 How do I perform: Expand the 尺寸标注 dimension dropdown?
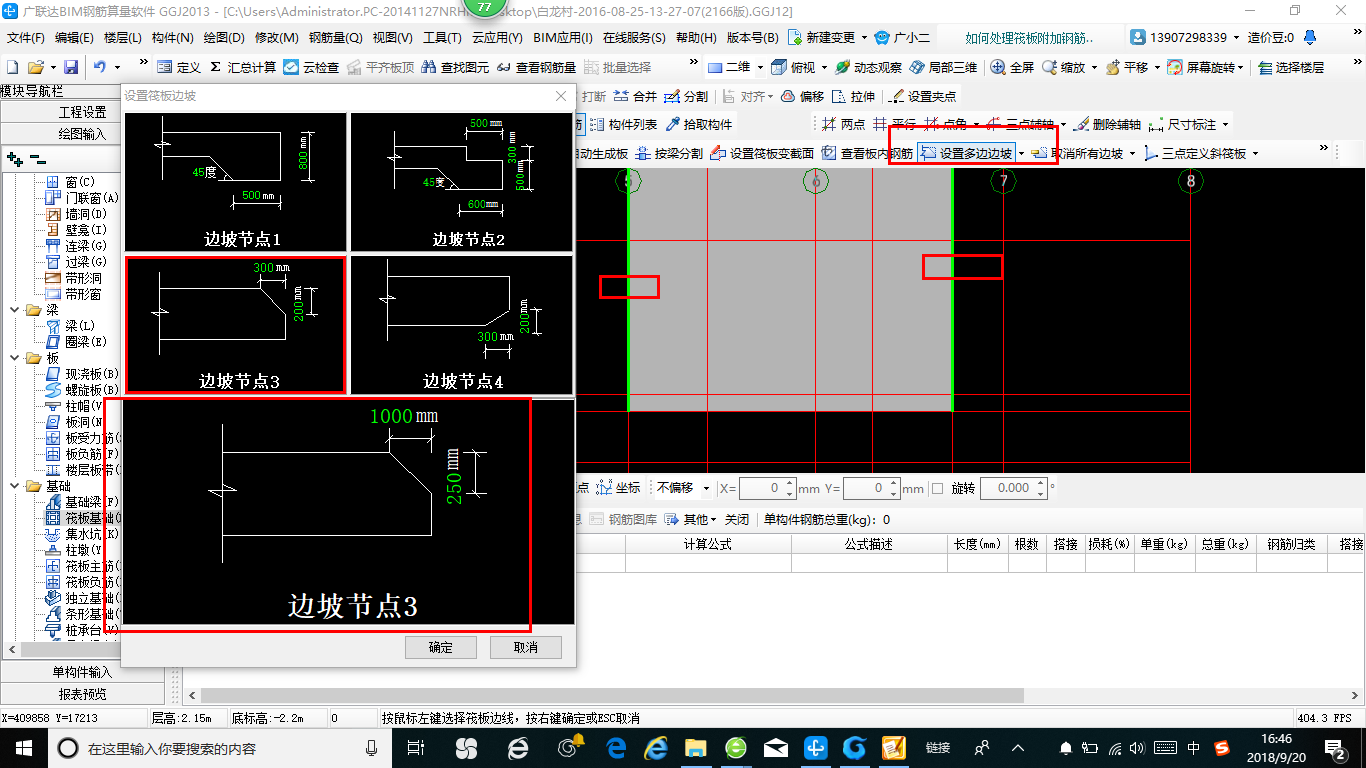coord(1225,124)
